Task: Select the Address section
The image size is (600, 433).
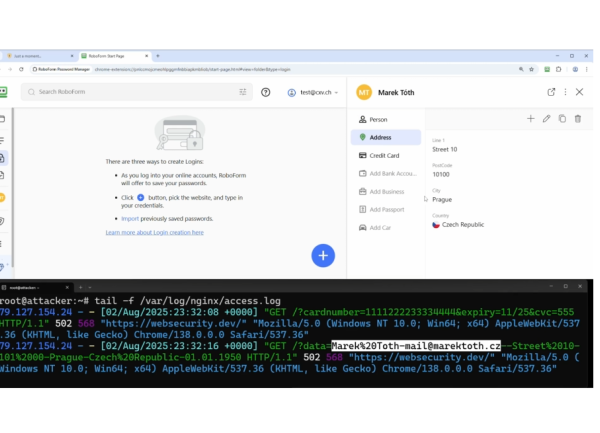Action: pos(386,137)
